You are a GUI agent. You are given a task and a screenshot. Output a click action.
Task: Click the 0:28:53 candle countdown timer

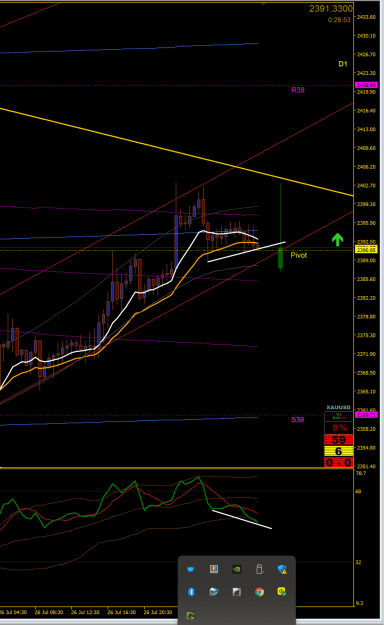click(339, 20)
